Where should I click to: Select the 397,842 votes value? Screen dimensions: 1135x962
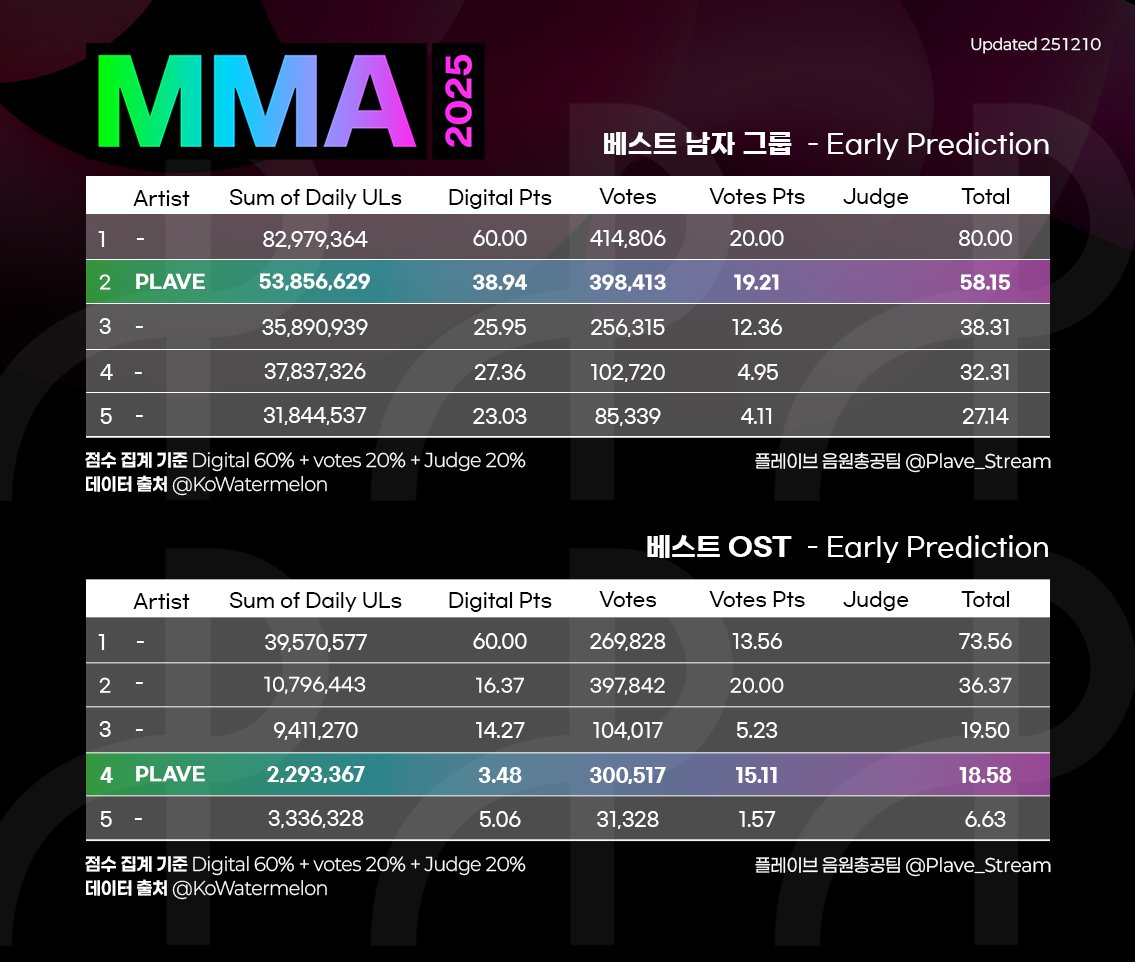click(628, 685)
